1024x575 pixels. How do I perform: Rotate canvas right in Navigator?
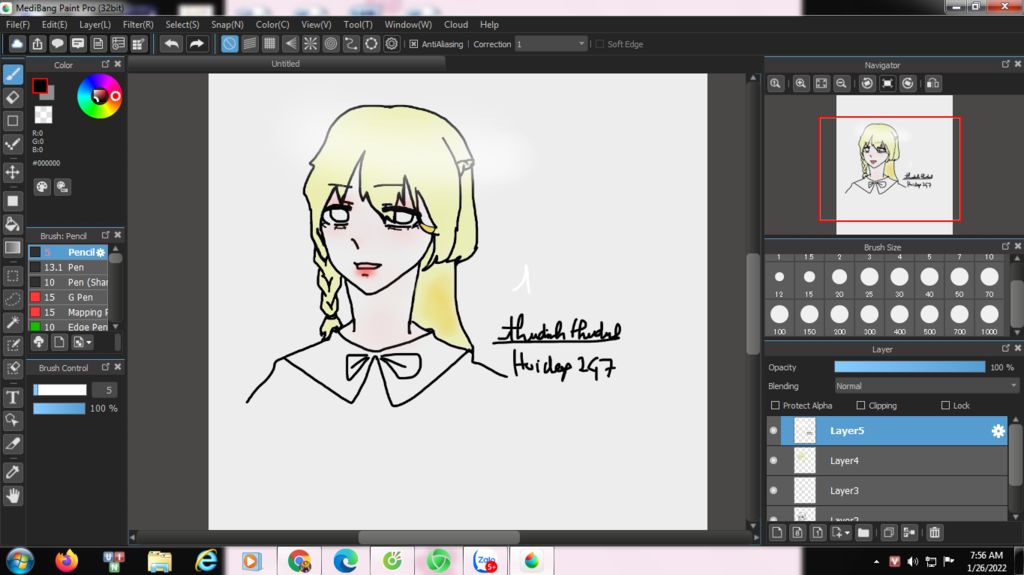tap(908, 84)
